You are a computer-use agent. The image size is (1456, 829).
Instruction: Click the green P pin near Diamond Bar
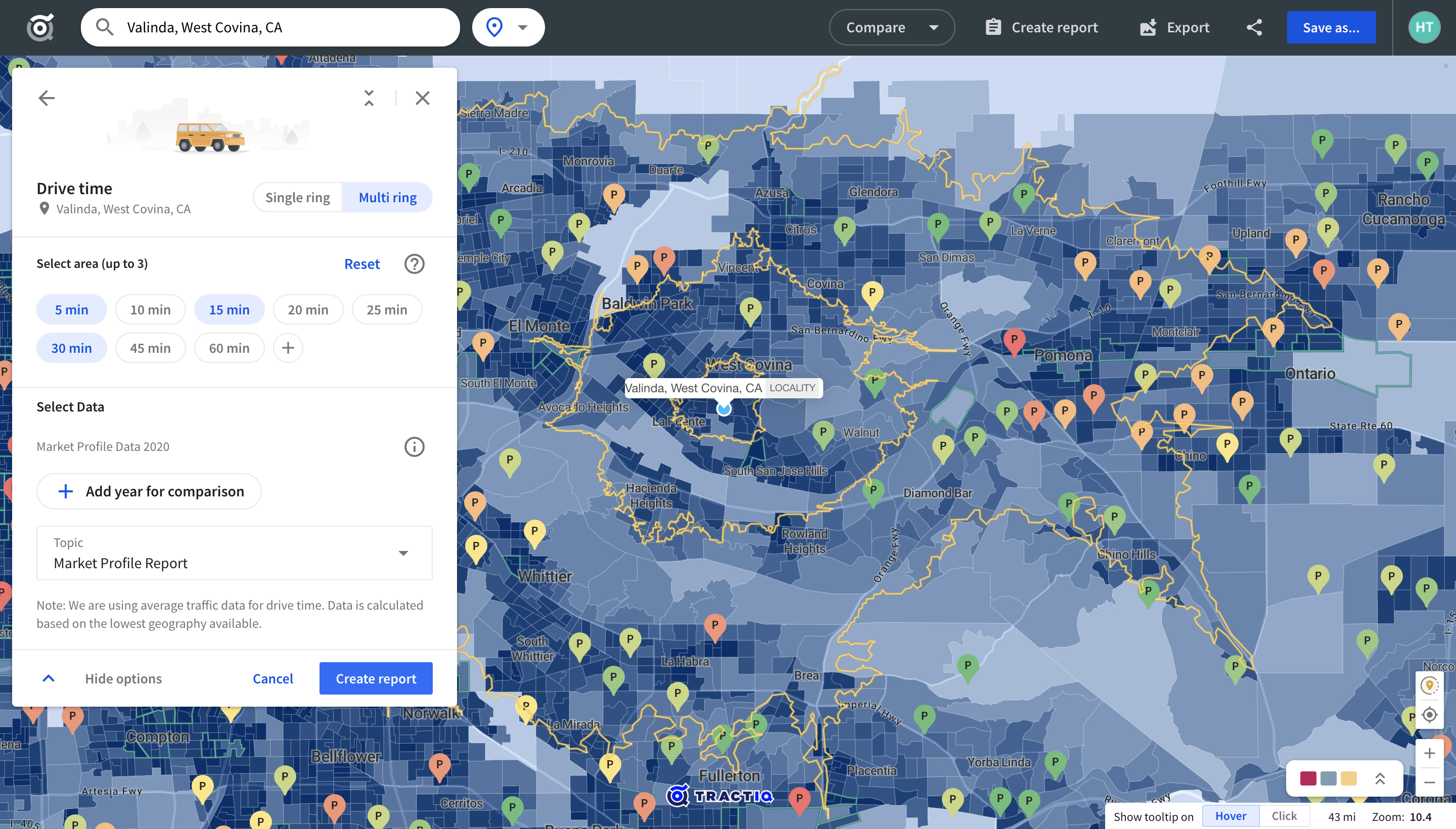coord(873,492)
